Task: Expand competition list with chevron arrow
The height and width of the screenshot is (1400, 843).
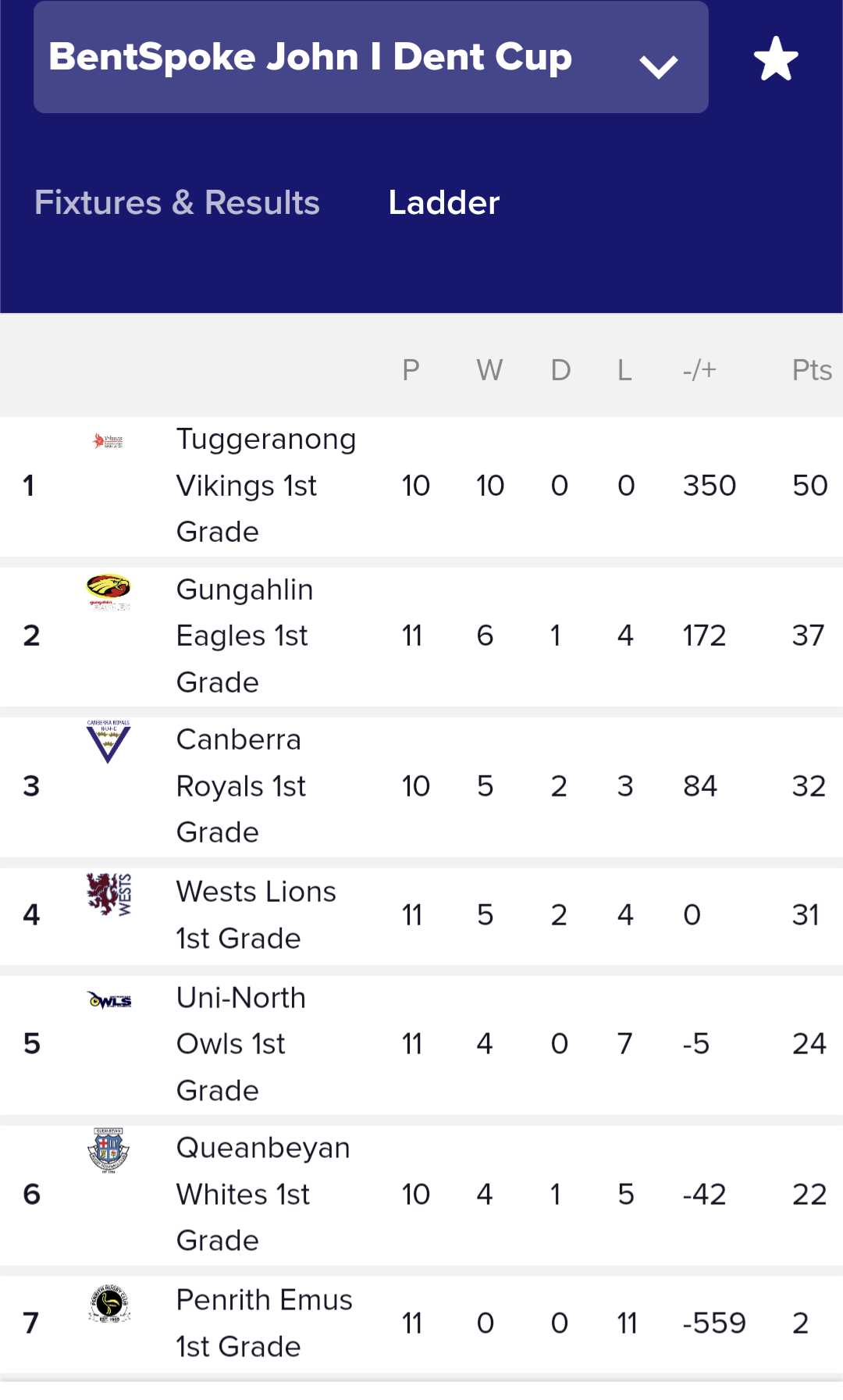Action: (x=658, y=66)
